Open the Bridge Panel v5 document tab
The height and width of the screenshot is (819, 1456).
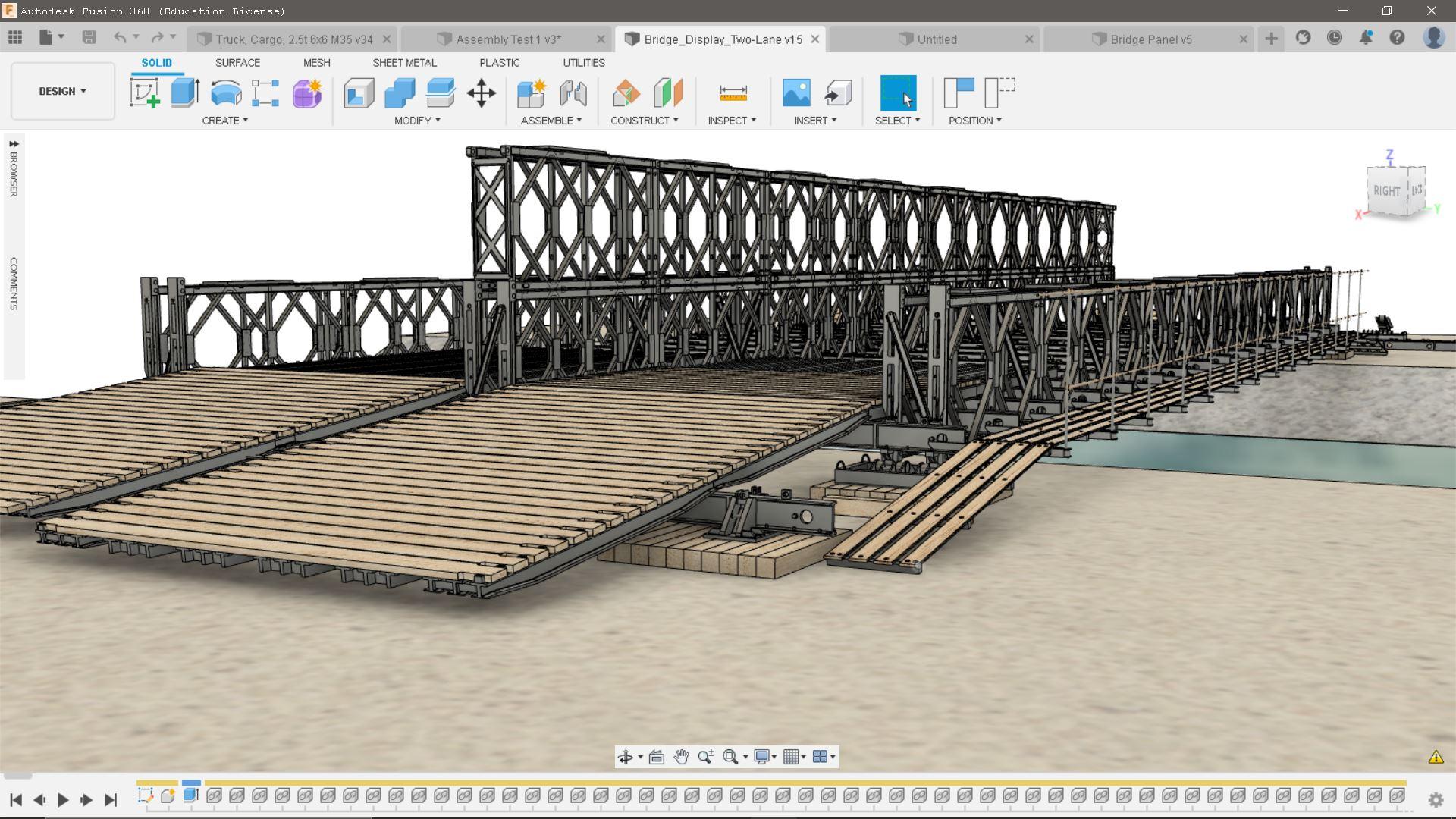1150,39
